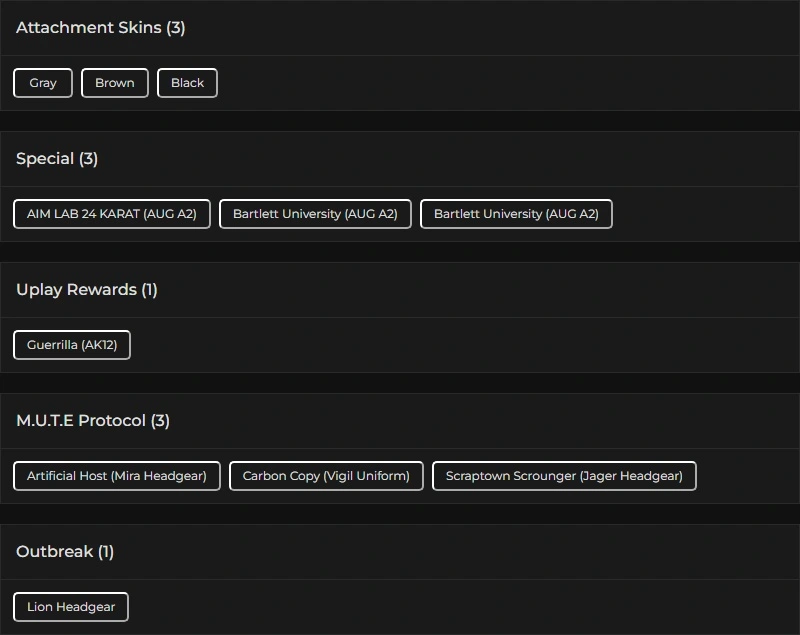
Task: Open Artificial Host (Mira Headgear) item
Action: [117, 476]
